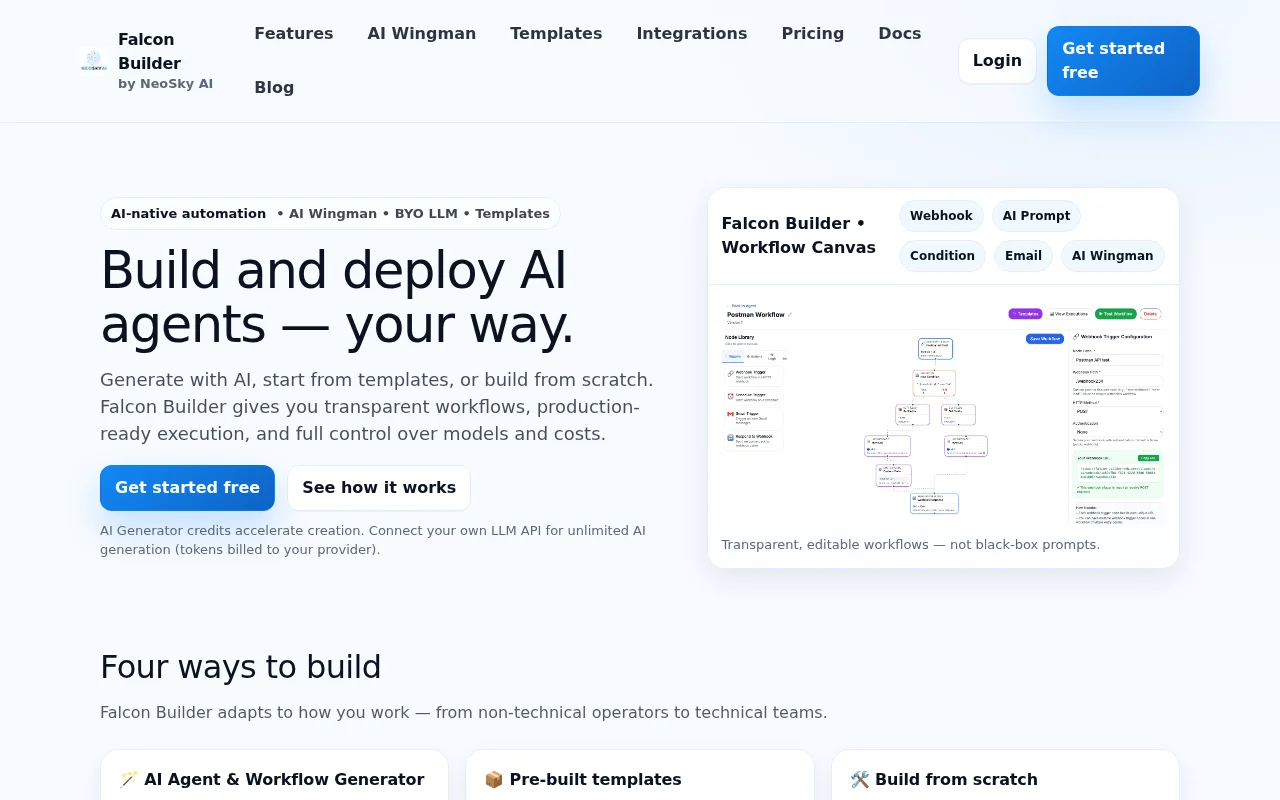Click the 'Build and deploy AI agents' headline

coord(338,297)
